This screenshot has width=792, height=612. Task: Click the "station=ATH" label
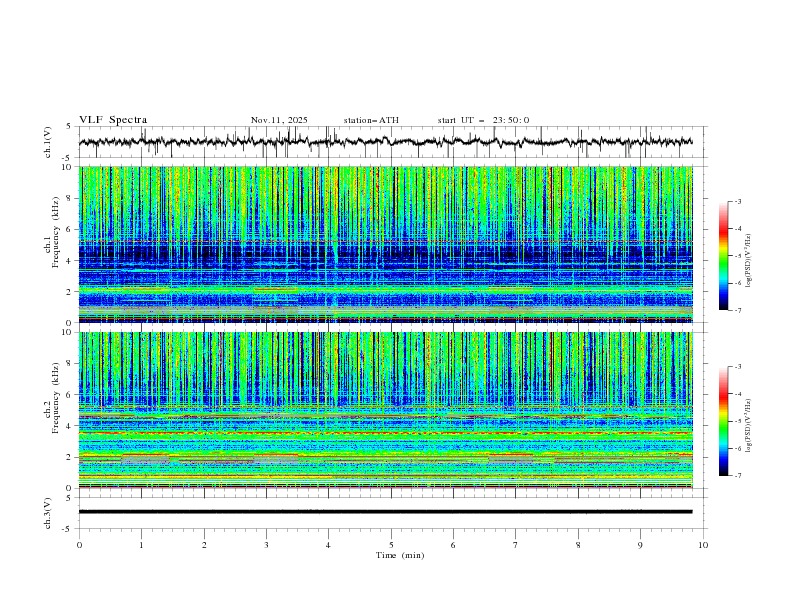[x=371, y=120]
